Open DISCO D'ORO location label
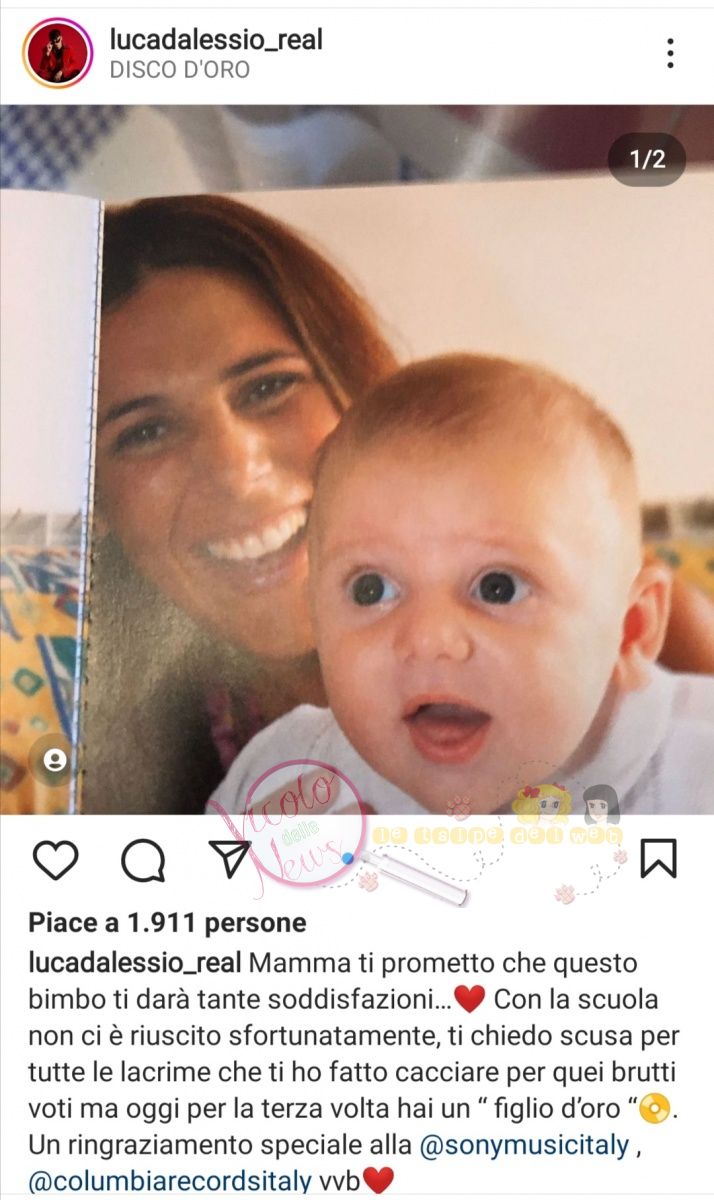 pyautogui.click(x=179, y=70)
